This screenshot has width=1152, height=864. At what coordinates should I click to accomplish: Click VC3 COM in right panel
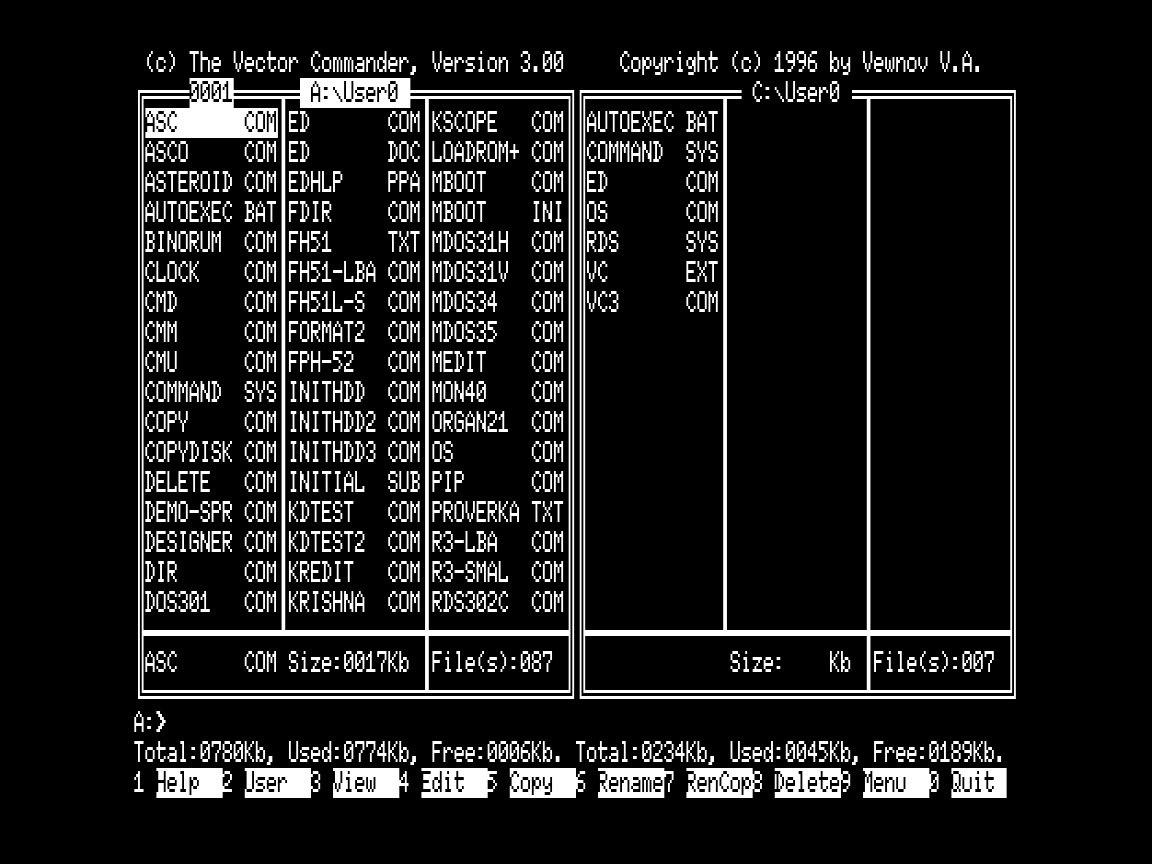point(652,303)
